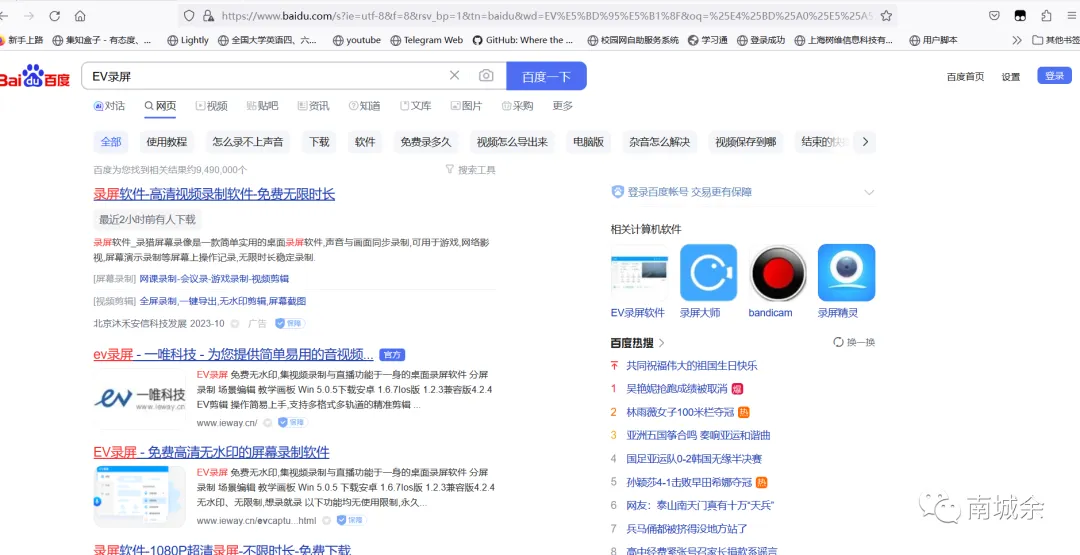Open the youtube bookmark

coord(357,40)
